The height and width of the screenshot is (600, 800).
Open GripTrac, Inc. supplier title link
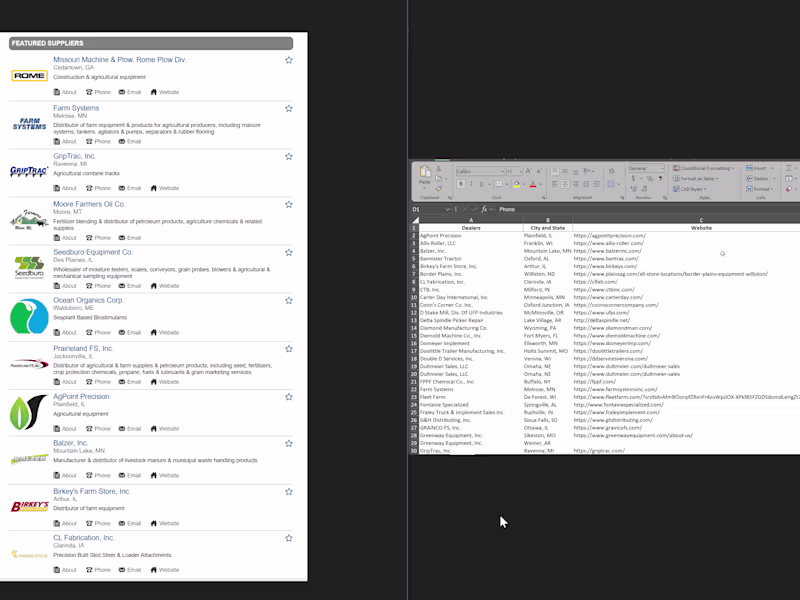(x=74, y=156)
